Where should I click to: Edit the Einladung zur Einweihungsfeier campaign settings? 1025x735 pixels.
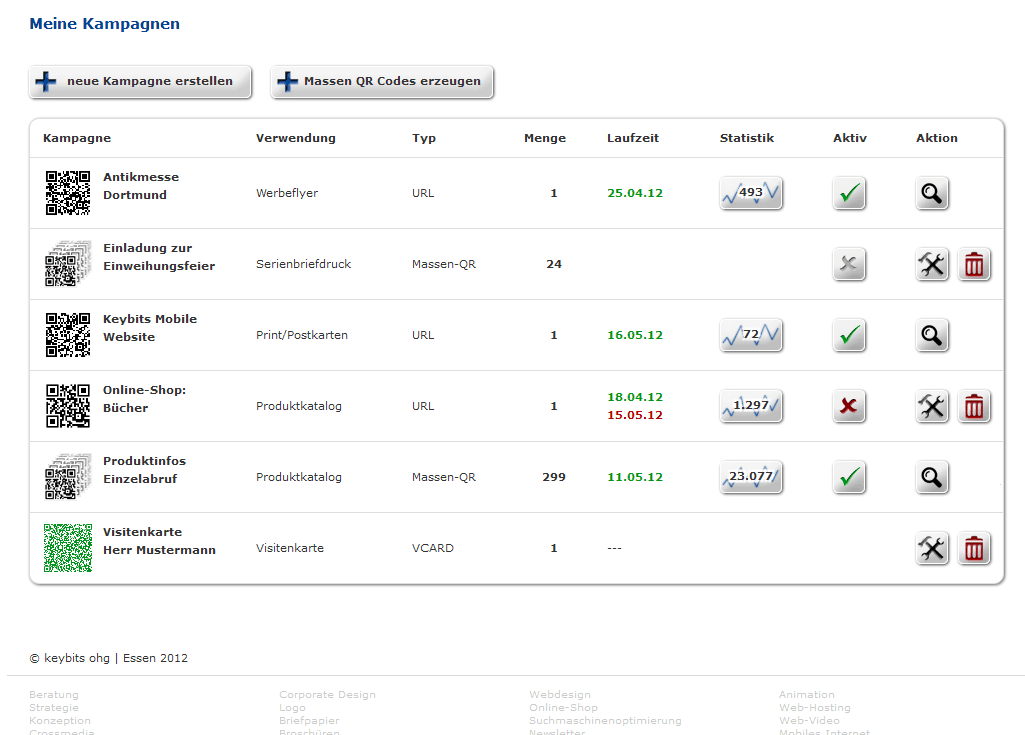(932, 265)
